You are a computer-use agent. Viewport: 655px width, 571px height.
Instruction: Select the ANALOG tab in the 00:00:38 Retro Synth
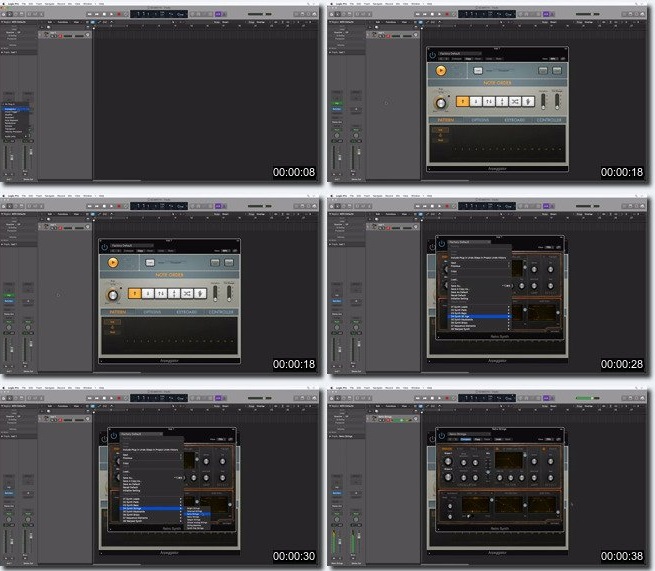(x=447, y=449)
